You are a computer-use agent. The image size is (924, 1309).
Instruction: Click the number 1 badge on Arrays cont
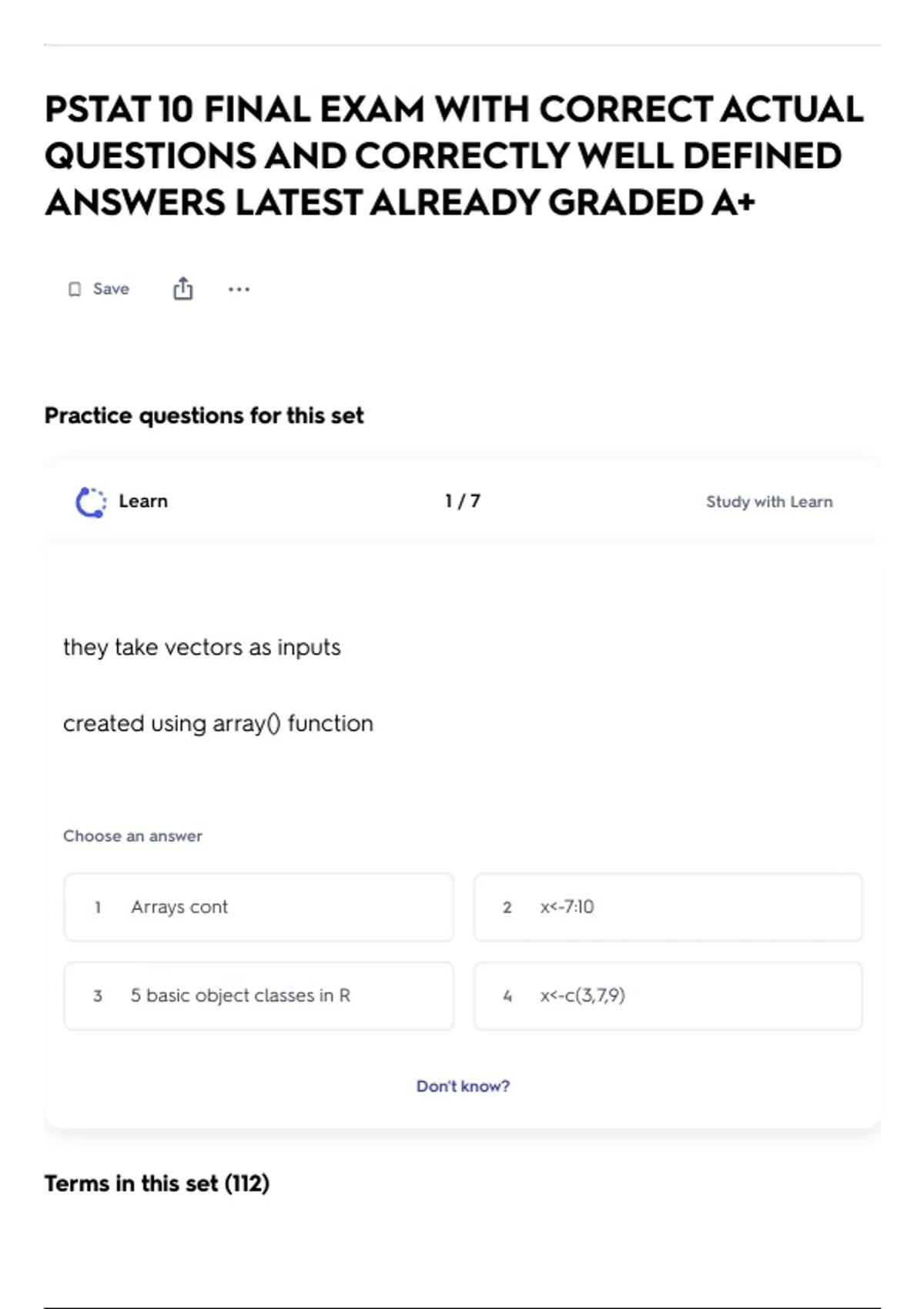click(98, 908)
